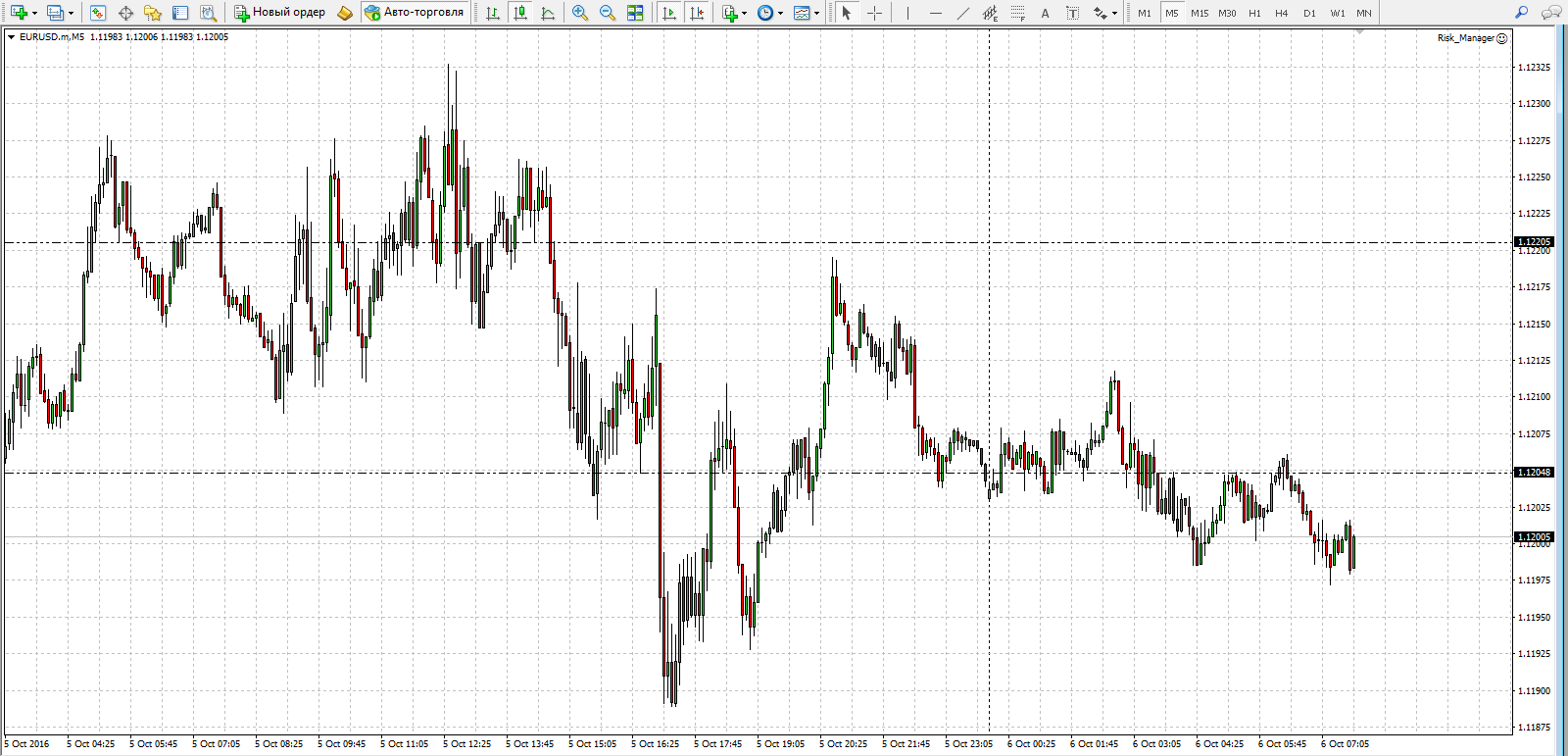This screenshot has width=1568, height=756.
Task: Click the Indicators list icon
Action: [x=729, y=13]
